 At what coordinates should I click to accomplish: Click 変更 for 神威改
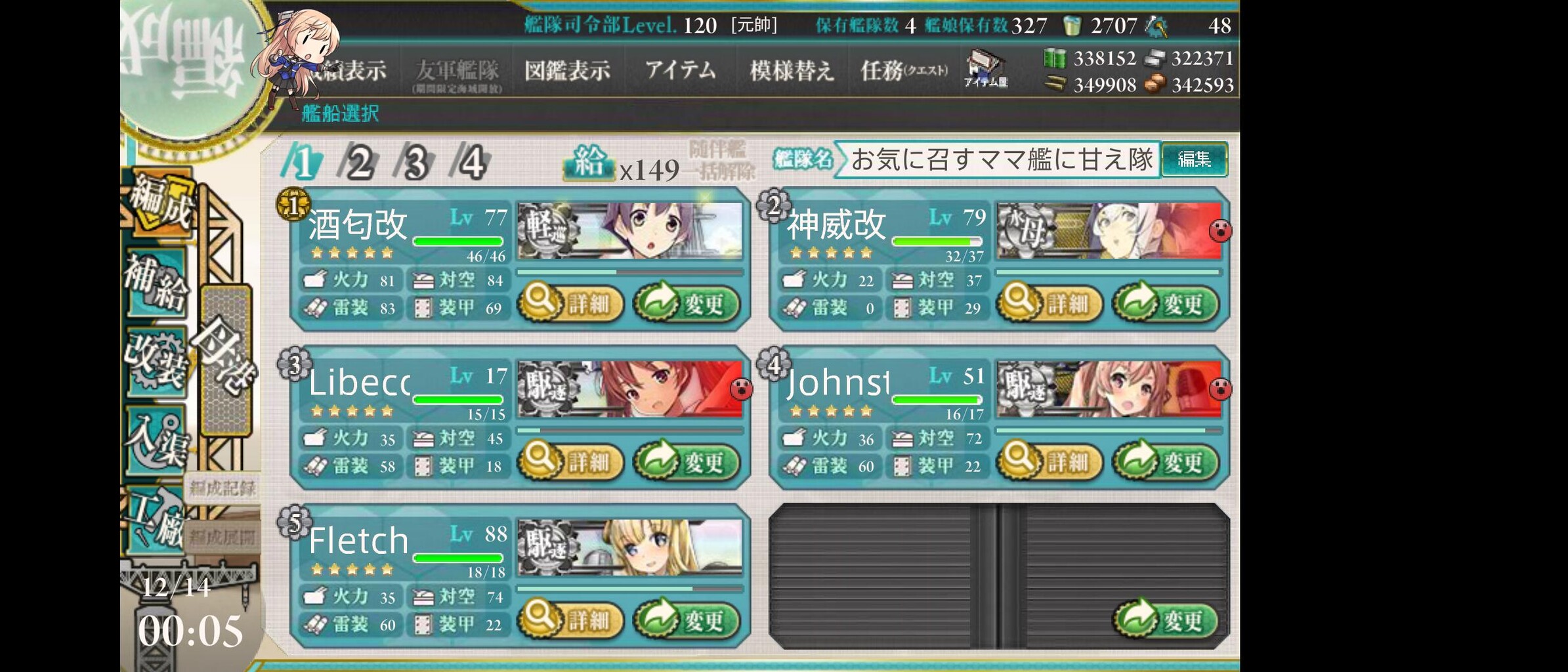(x=1166, y=304)
